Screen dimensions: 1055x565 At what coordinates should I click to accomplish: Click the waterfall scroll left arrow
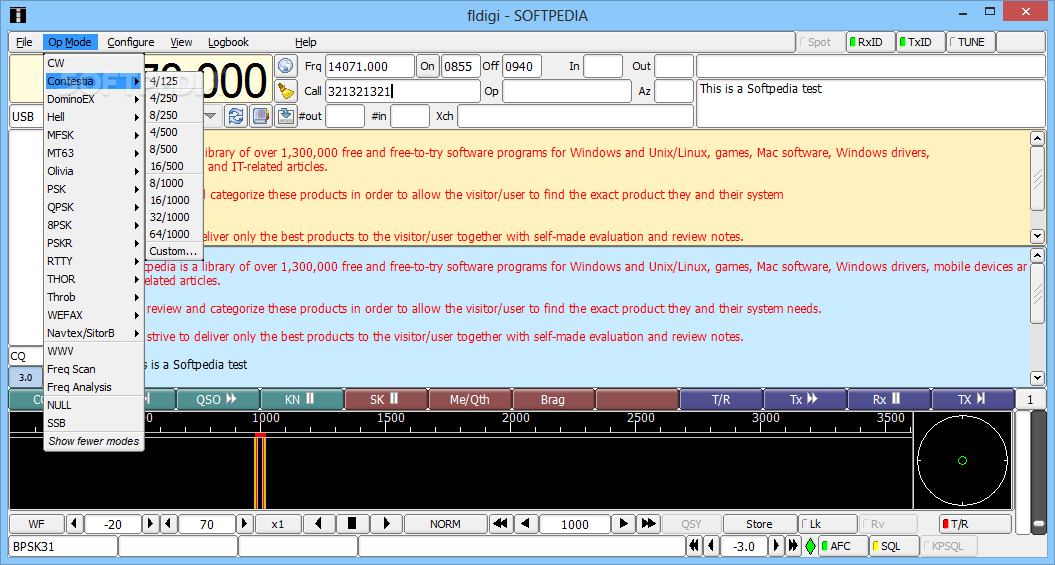click(x=318, y=524)
